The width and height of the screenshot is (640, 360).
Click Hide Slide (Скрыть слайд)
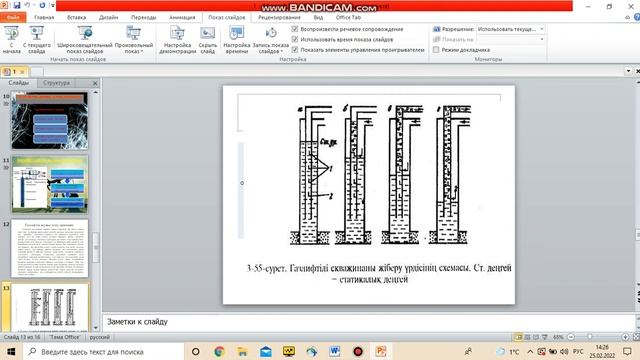tap(208, 39)
